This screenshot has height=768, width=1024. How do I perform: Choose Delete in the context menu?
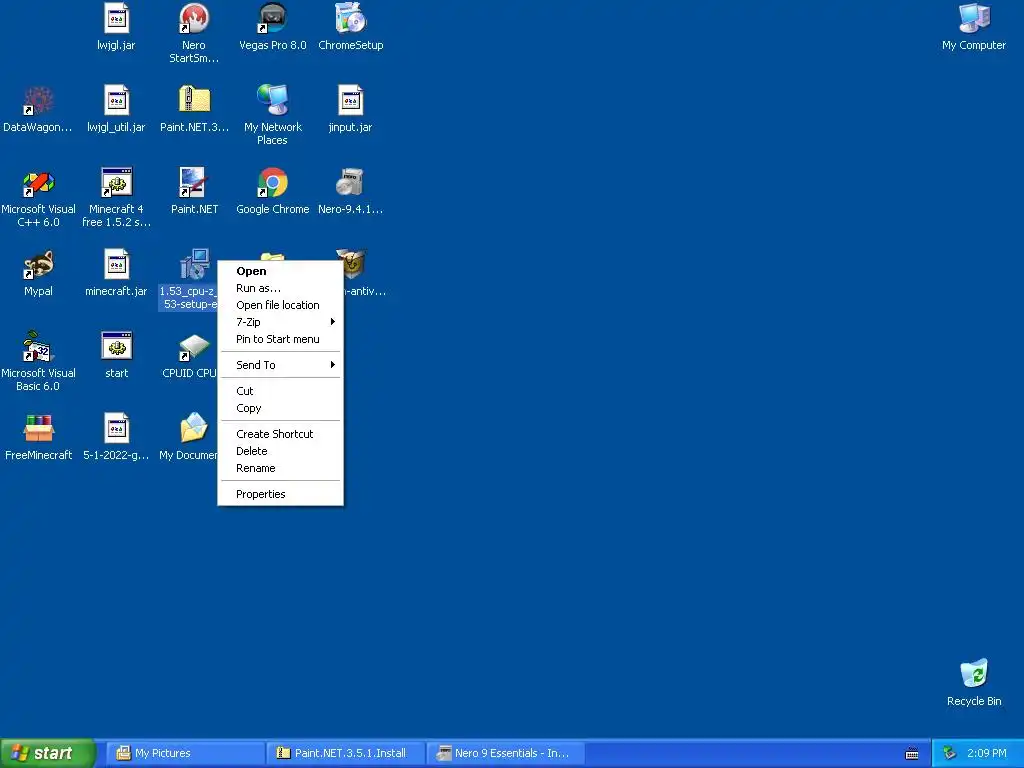pyautogui.click(x=280, y=451)
